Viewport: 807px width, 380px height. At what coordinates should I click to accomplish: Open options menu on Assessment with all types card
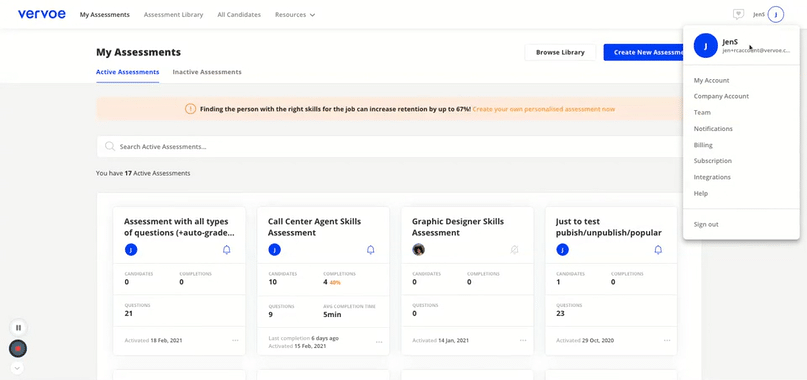235,340
